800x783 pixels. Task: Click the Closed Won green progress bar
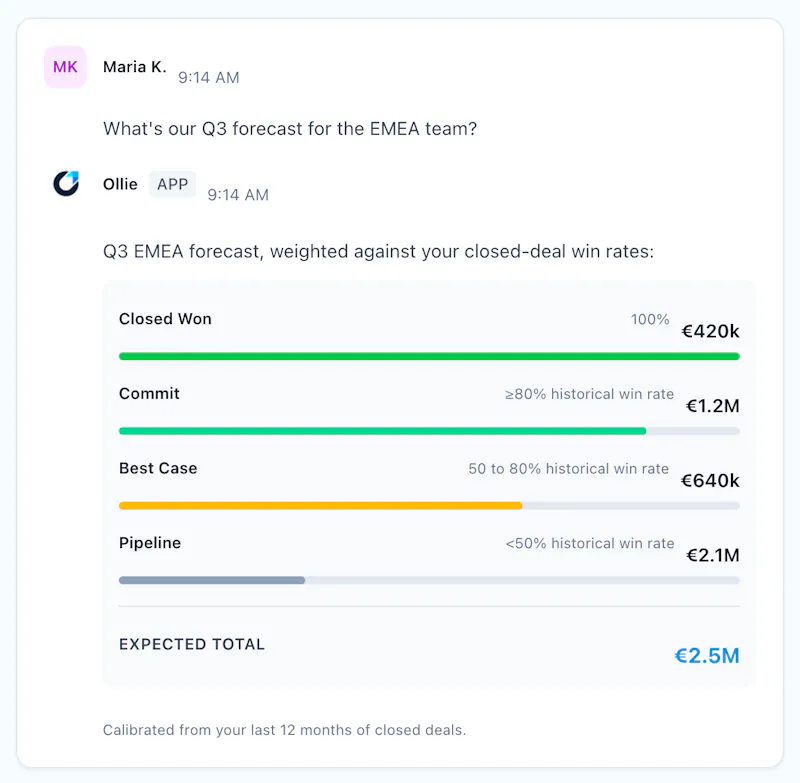[429, 356]
